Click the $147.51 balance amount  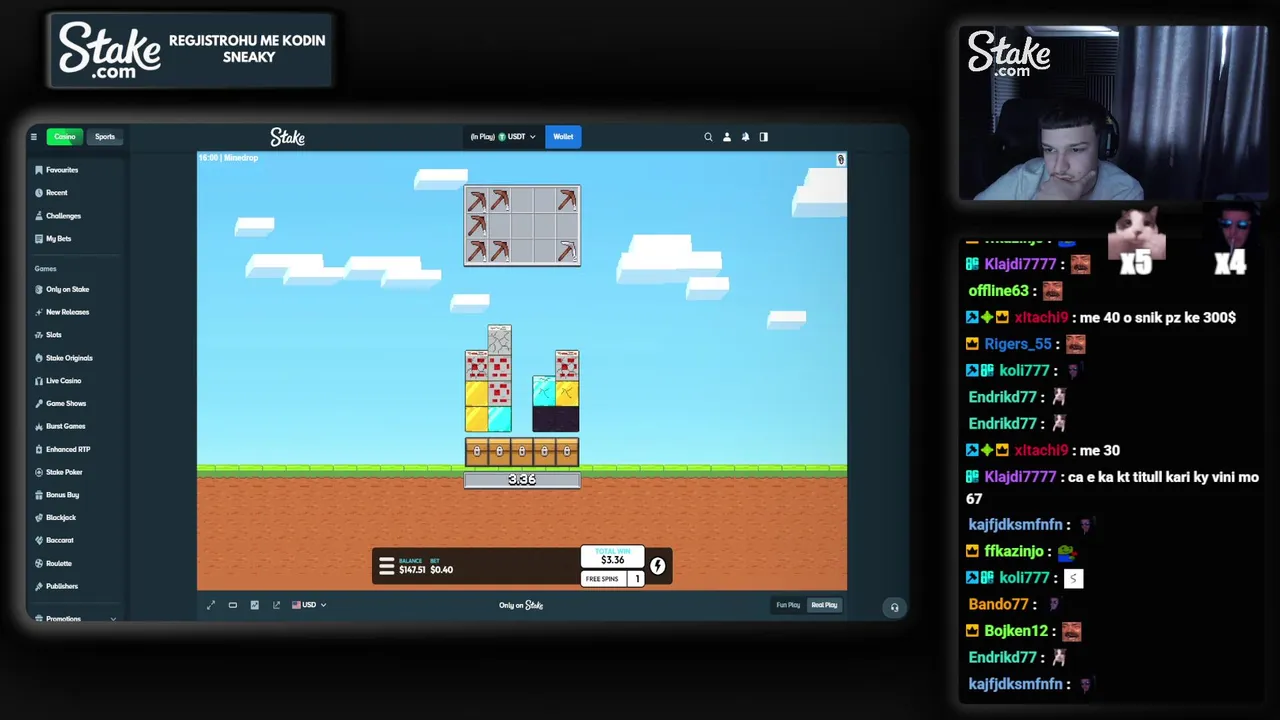coord(412,570)
